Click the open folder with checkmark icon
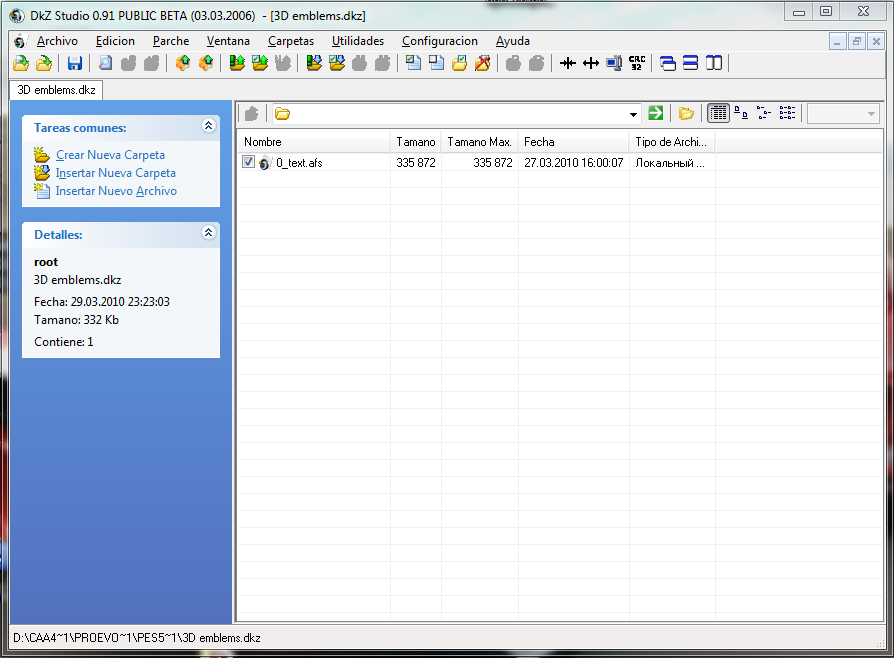This screenshot has height=658, width=894. point(460,63)
